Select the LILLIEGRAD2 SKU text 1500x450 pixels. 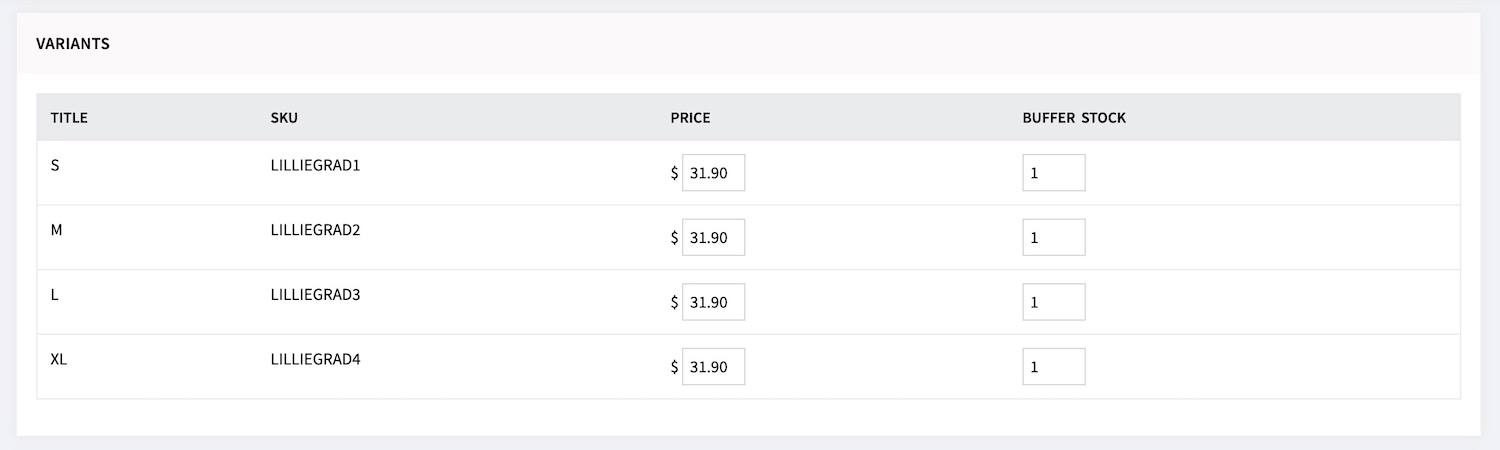click(x=315, y=230)
